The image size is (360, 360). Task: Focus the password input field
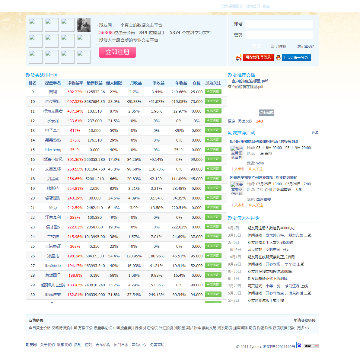pos(279,35)
